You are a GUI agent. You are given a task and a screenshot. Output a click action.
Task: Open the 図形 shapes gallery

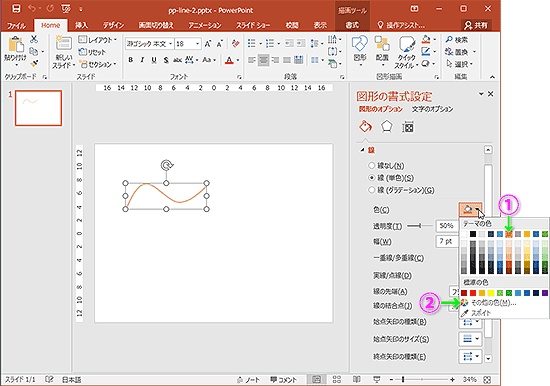point(360,52)
